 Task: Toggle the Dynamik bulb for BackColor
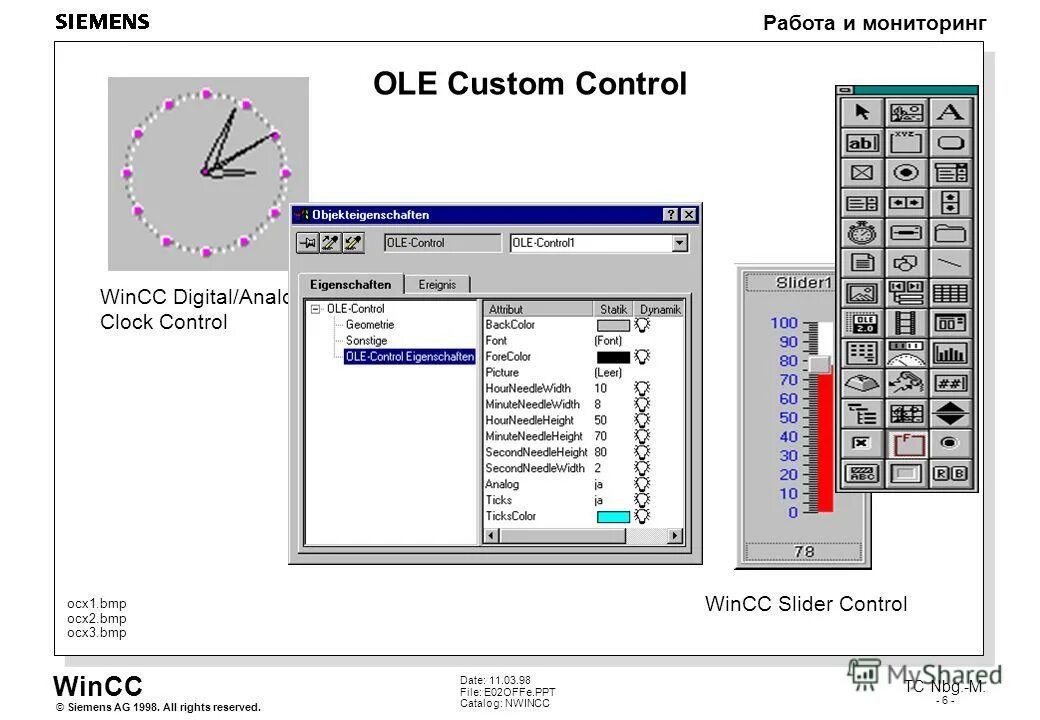pos(642,325)
